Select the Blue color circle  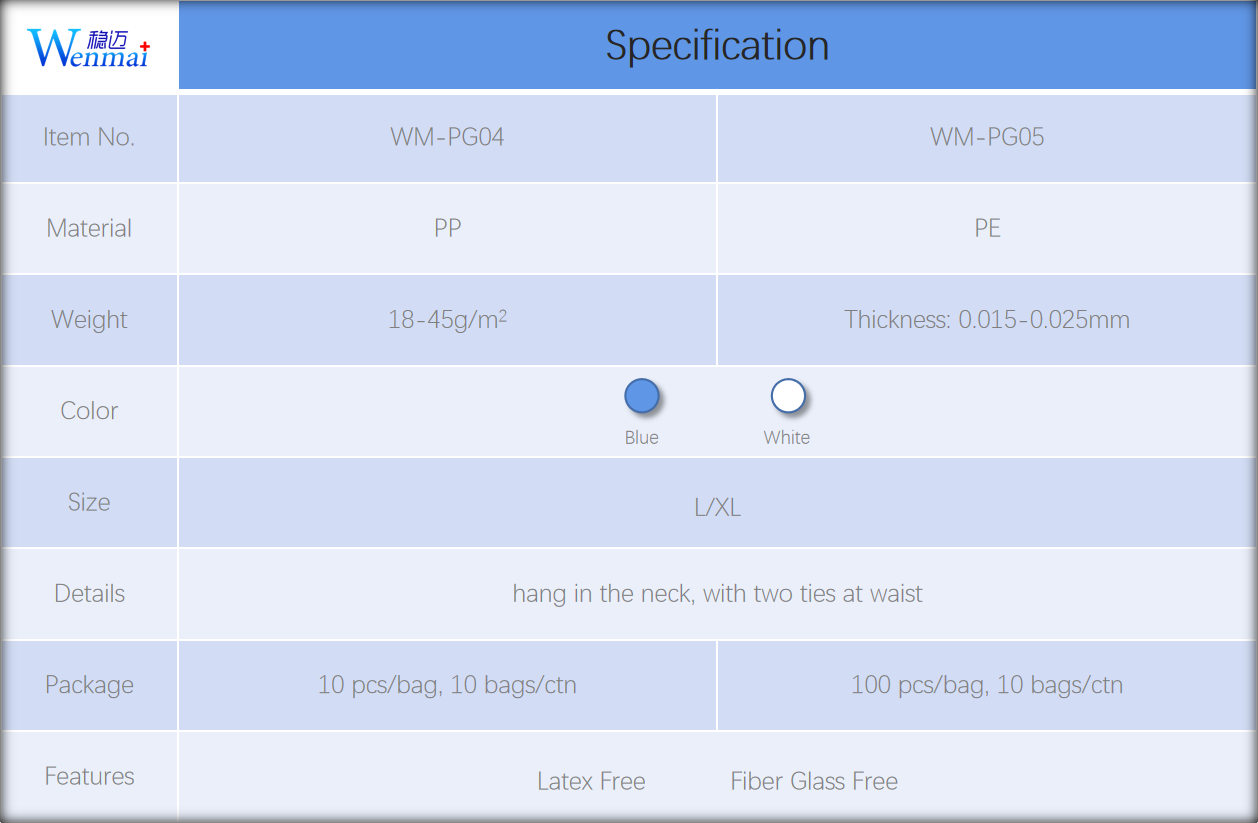642,396
